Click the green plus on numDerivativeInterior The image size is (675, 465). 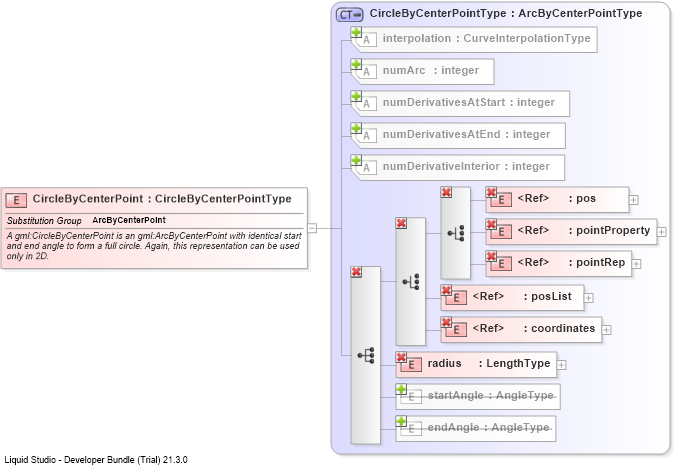pos(356,160)
